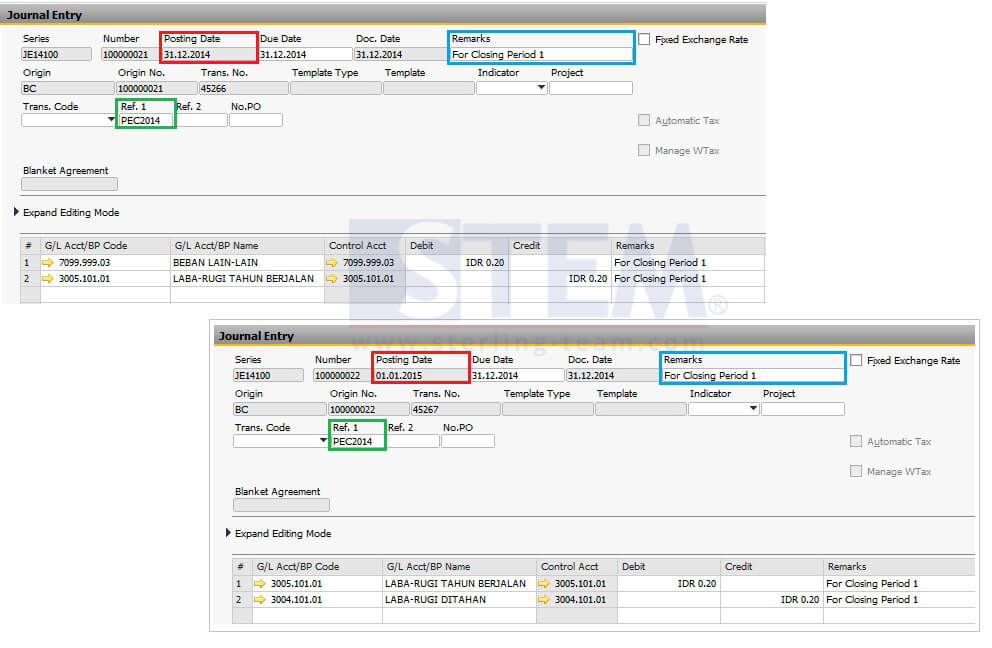
Task: Select account name LABA-RUGI DITAHAN cell
Action: point(459,599)
